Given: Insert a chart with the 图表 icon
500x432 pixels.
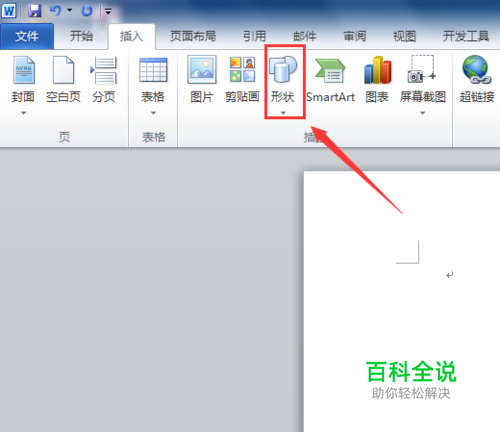Looking at the screenshot, I should coord(377,70).
